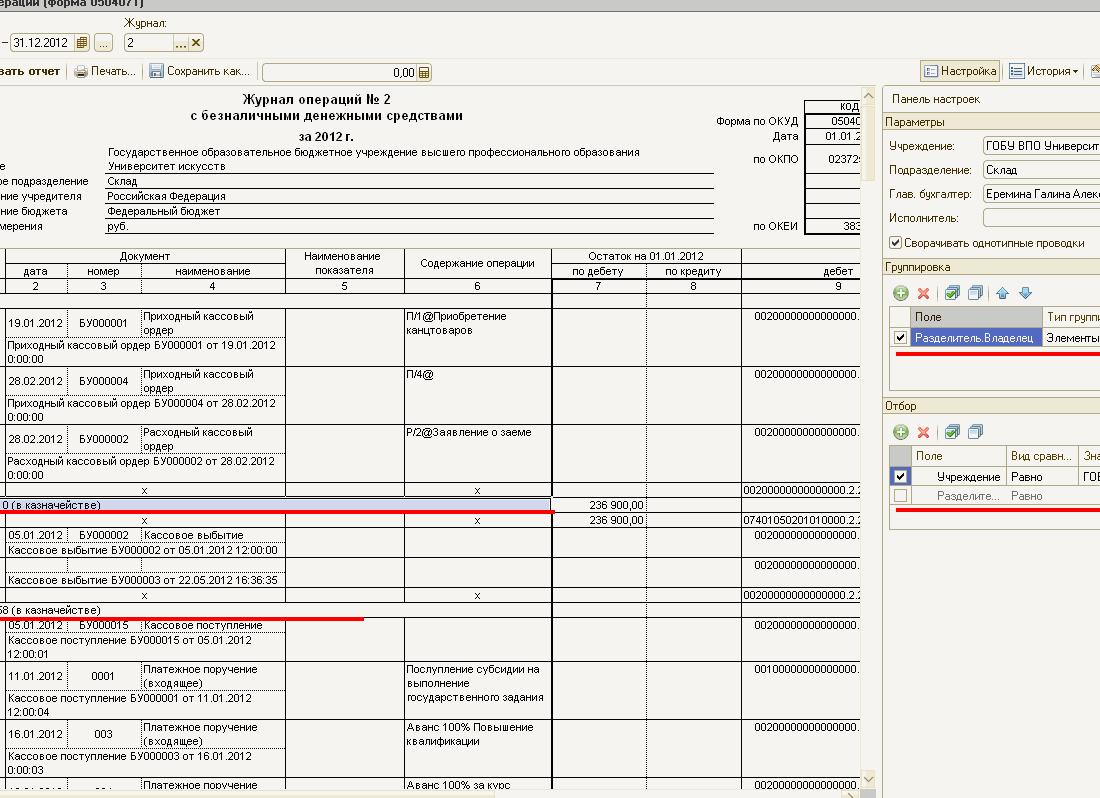Click the Глав. бухгалтер field

(x=1041, y=194)
